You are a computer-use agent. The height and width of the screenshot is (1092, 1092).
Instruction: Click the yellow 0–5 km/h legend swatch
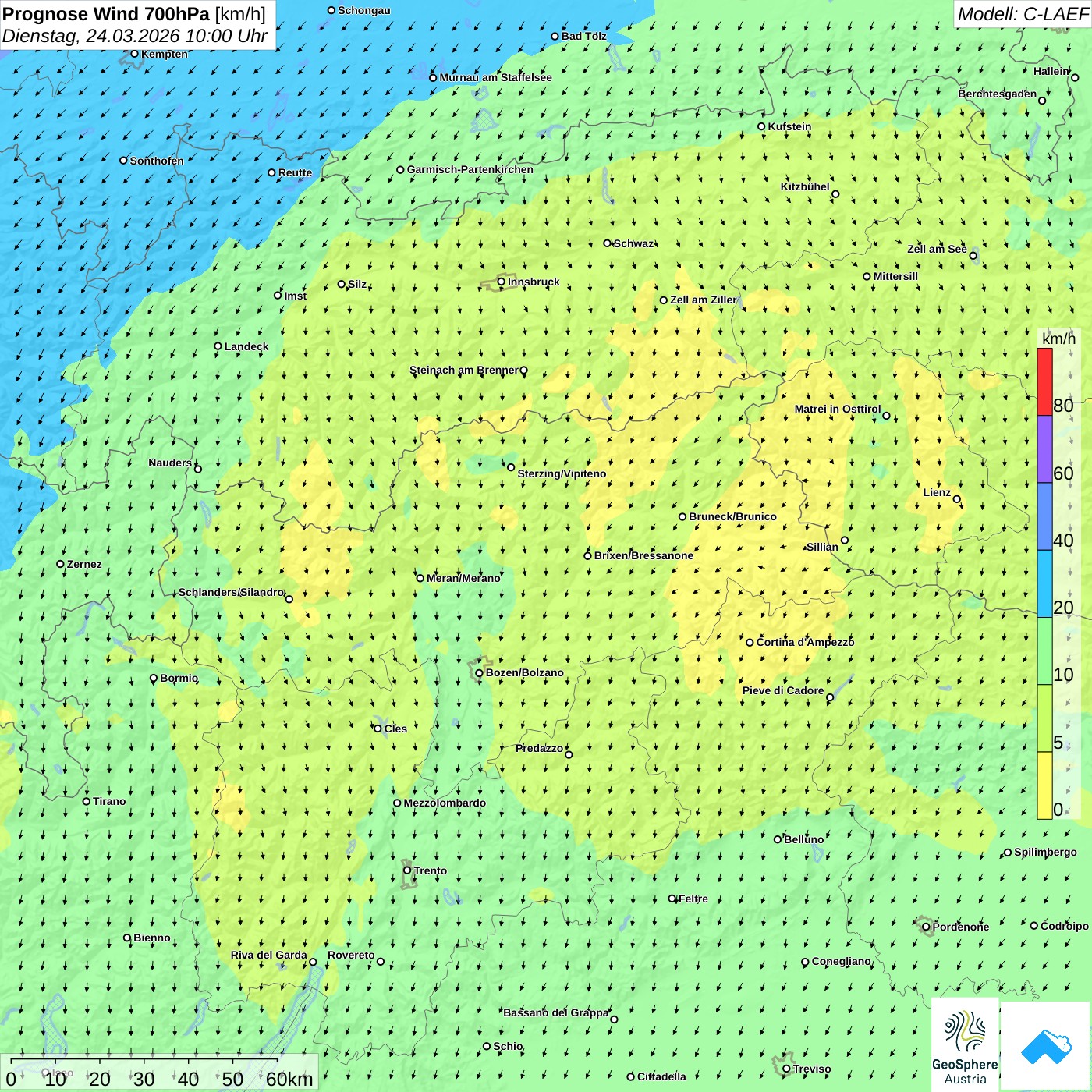(1044, 785)
